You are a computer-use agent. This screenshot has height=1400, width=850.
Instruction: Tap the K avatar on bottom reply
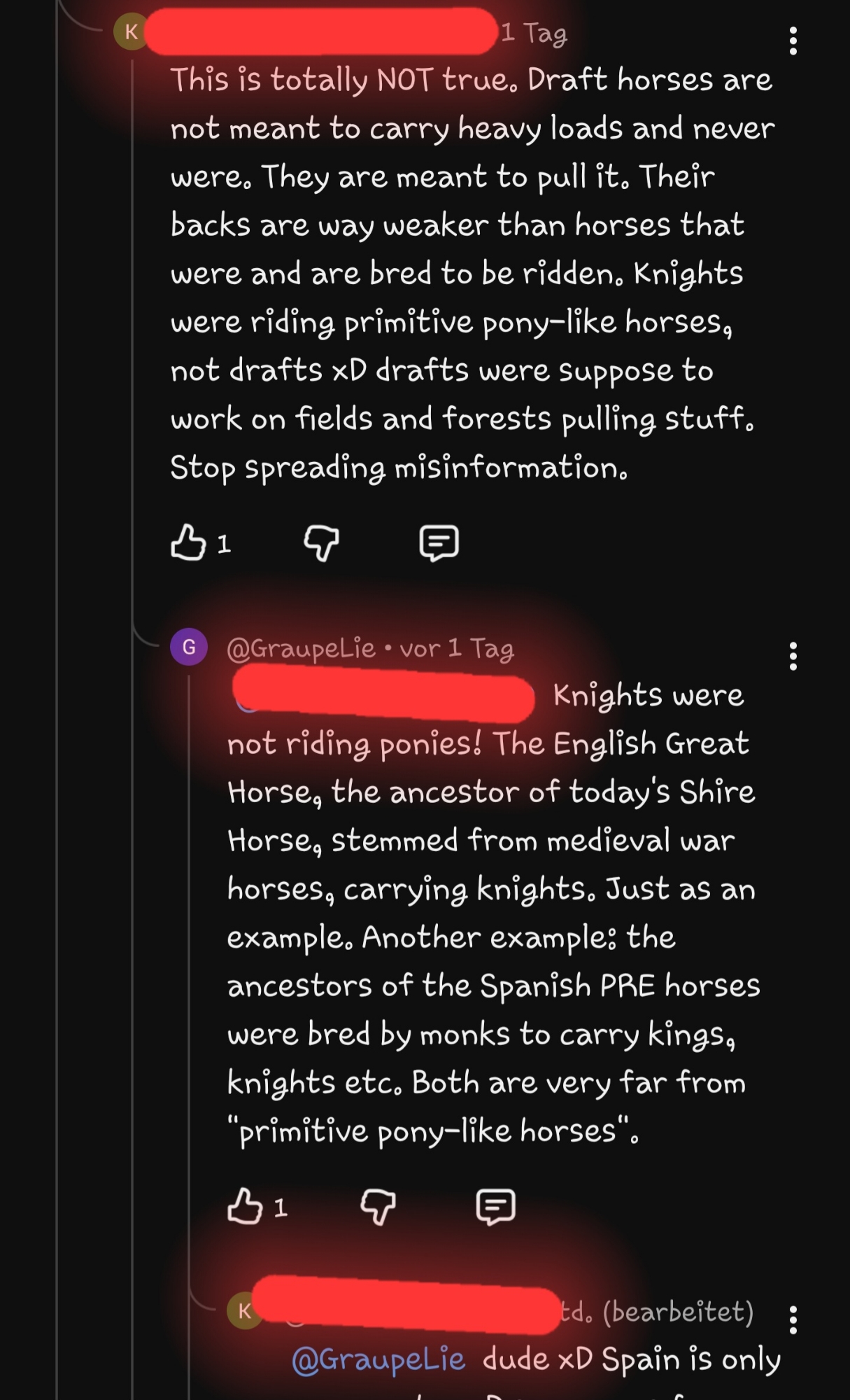tap(244, 1311)
